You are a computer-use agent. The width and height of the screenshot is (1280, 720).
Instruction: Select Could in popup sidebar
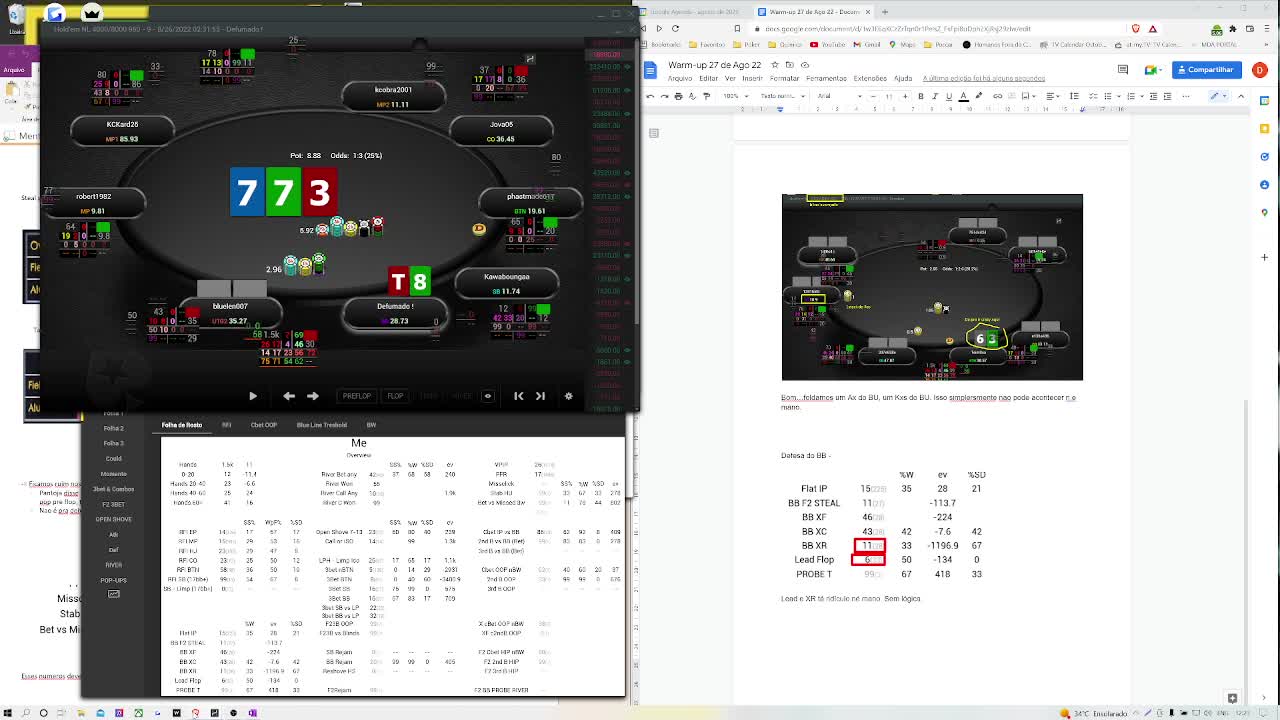tap(114, 459)
